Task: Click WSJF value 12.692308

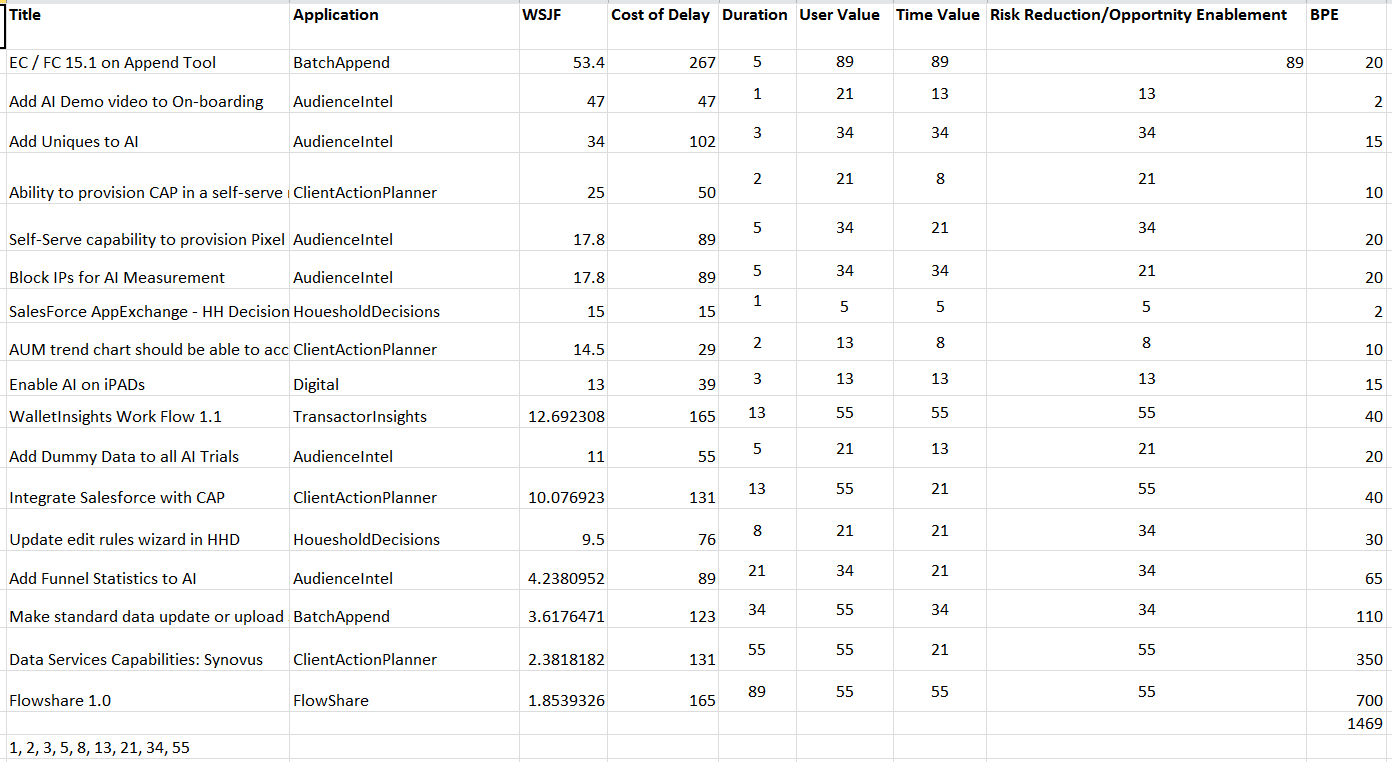Action: click(x=564, y=413)
